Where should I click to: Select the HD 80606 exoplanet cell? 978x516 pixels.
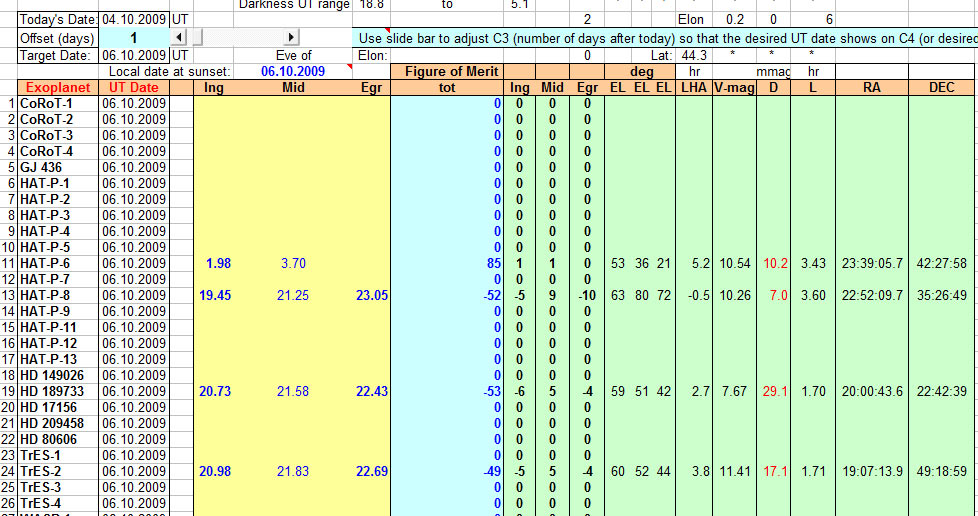58,439
